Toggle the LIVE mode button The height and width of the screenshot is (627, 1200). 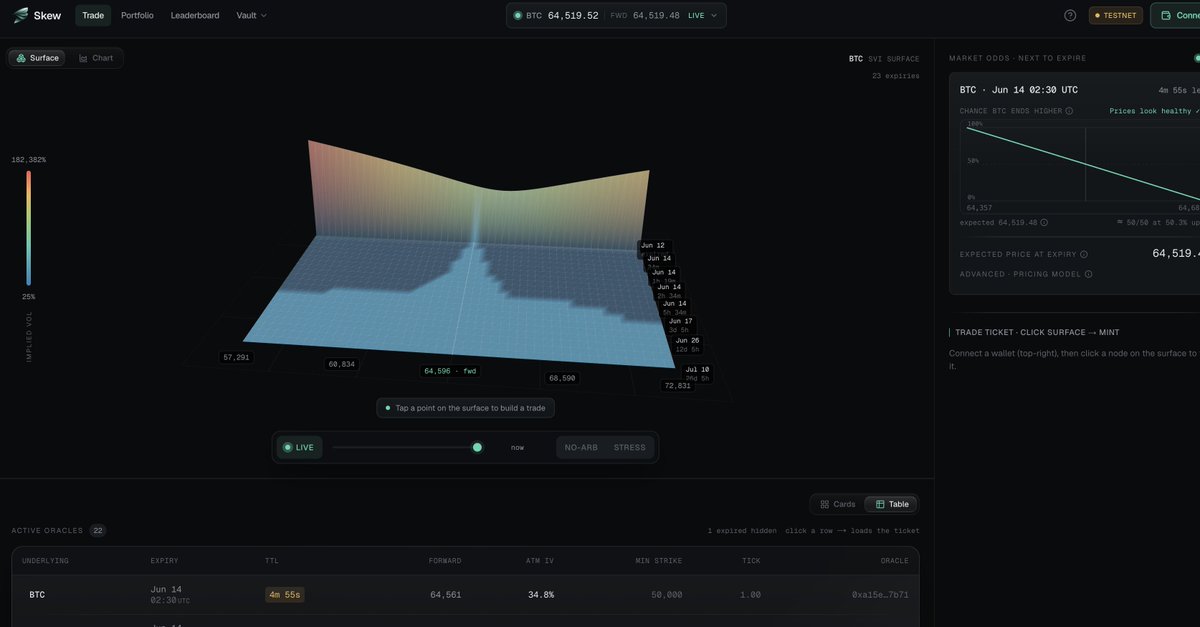[299, 447]
